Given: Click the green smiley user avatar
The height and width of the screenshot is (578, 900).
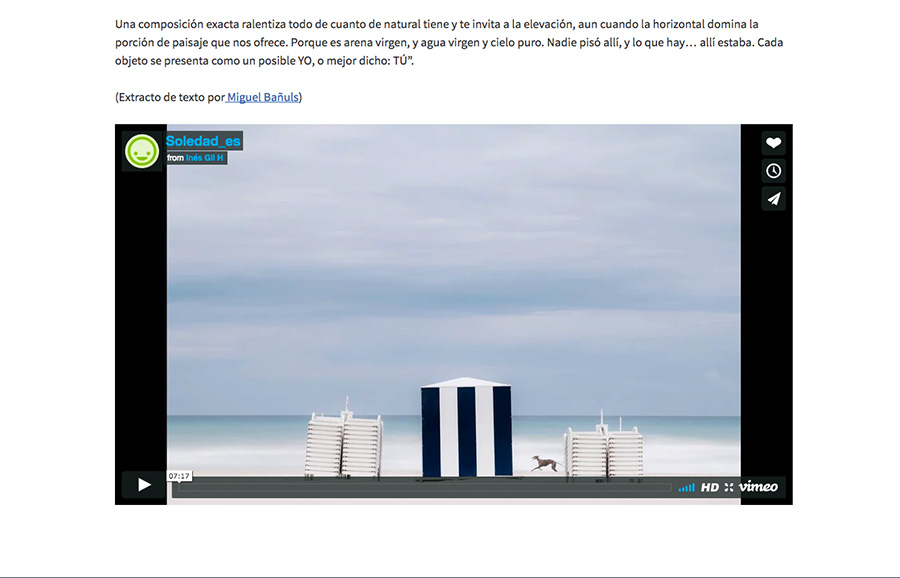Looking at the screenshot, I should [x=142, y=151].
